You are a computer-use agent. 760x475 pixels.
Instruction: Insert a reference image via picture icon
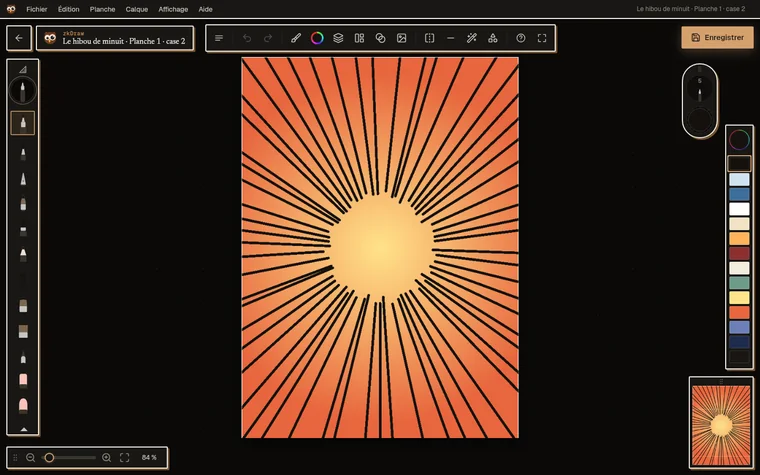point(401,38)
